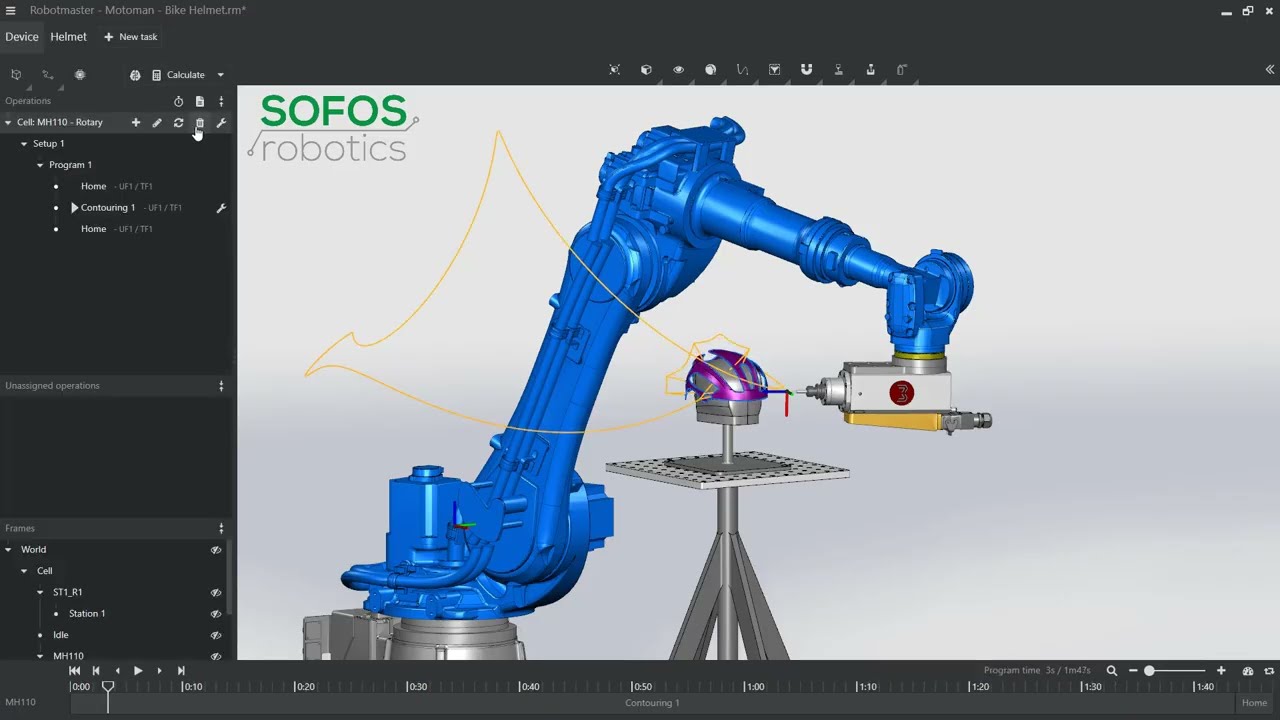Toggle visibility of the ST1_R1 frame
The height and width of the screenshot is (720, 1280).
tap(215, 592)
